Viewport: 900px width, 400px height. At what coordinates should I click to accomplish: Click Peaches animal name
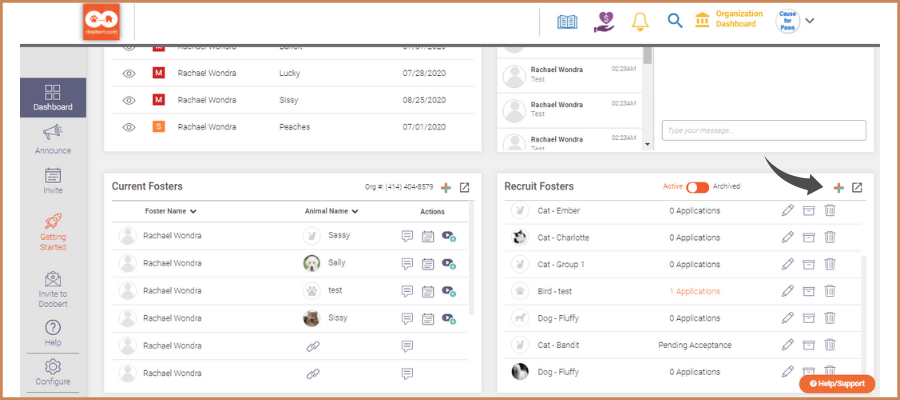294,127
